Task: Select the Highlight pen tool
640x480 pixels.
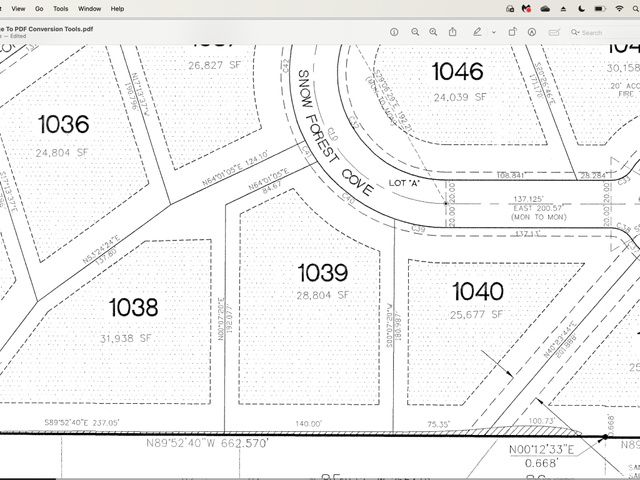Action: (x=477, y=32)
